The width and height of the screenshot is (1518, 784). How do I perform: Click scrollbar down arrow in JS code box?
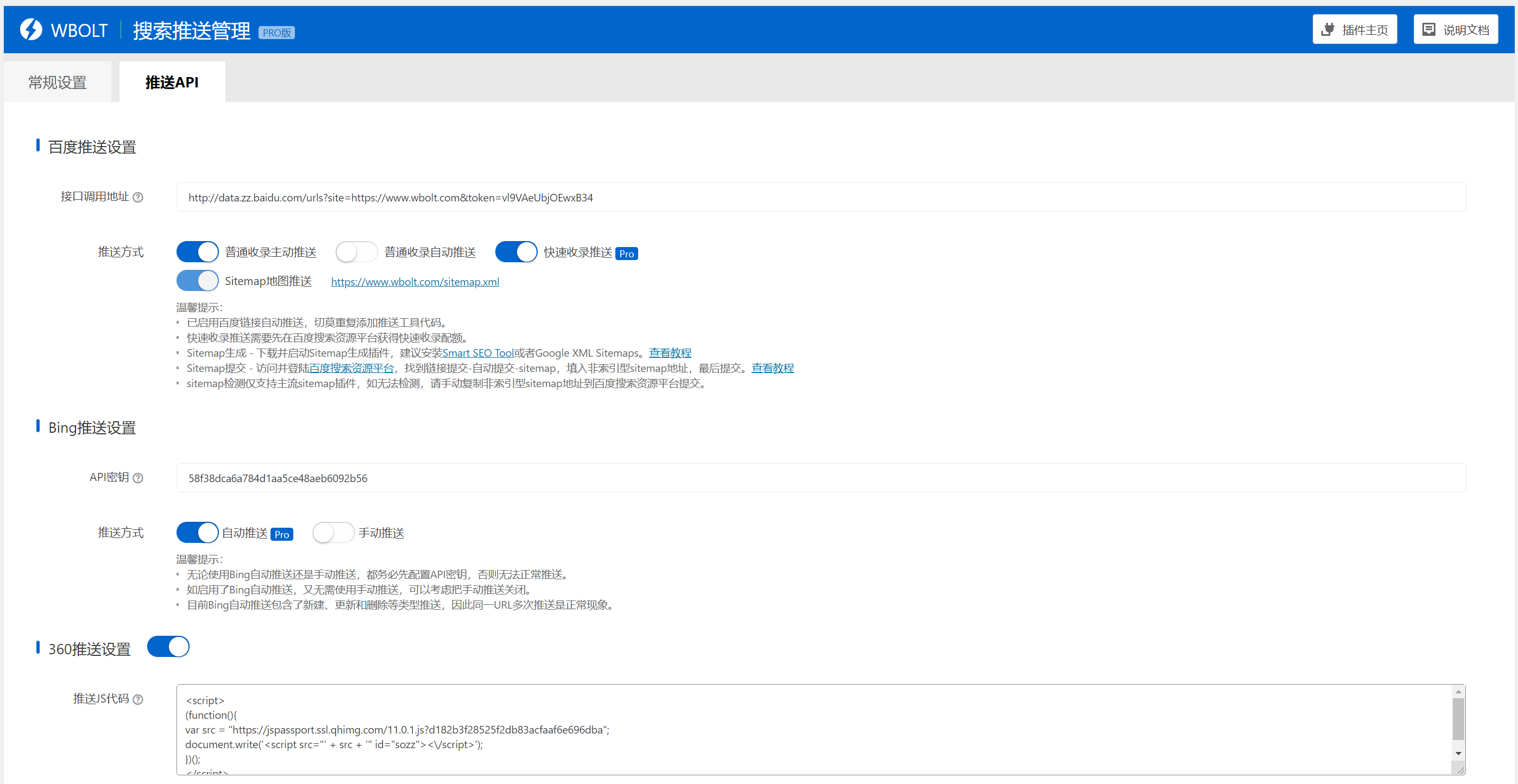point(1458,754)
